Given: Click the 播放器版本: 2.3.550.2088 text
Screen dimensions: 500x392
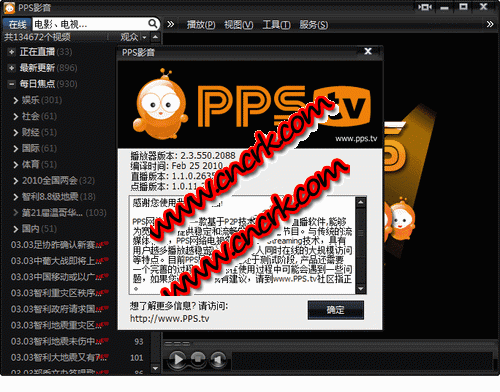Looking at the screenshot, I should [x=183, y=156].
